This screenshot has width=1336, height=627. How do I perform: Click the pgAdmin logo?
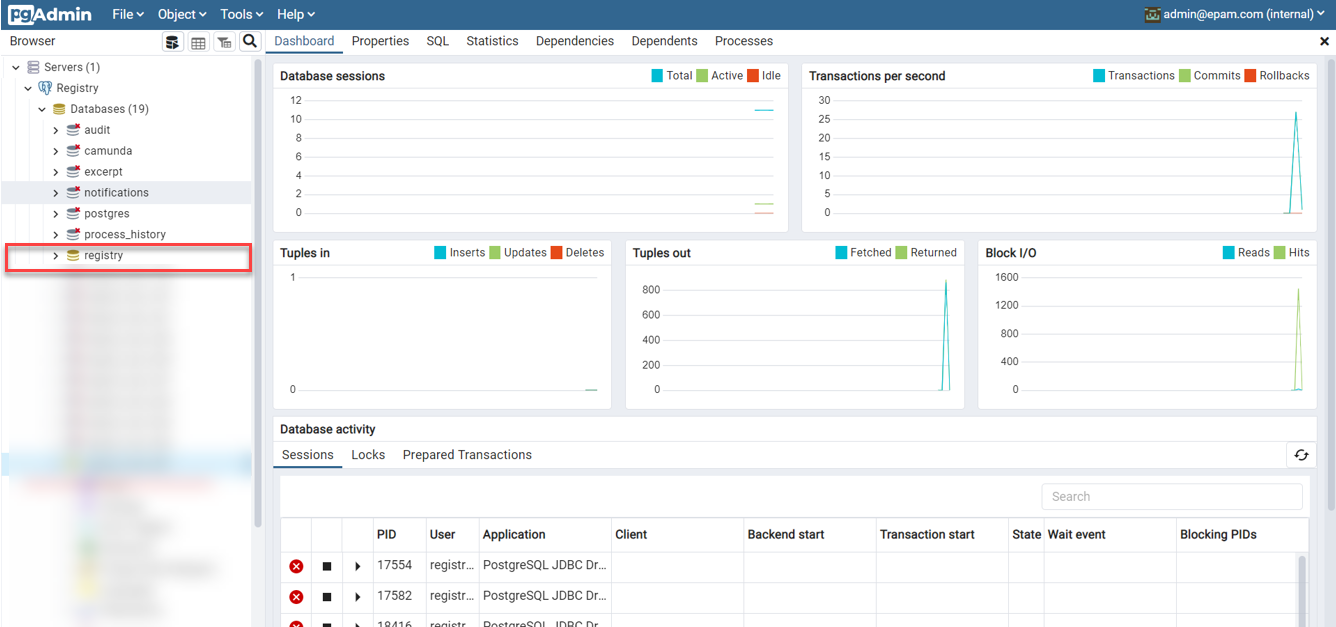tap(50, 14)
